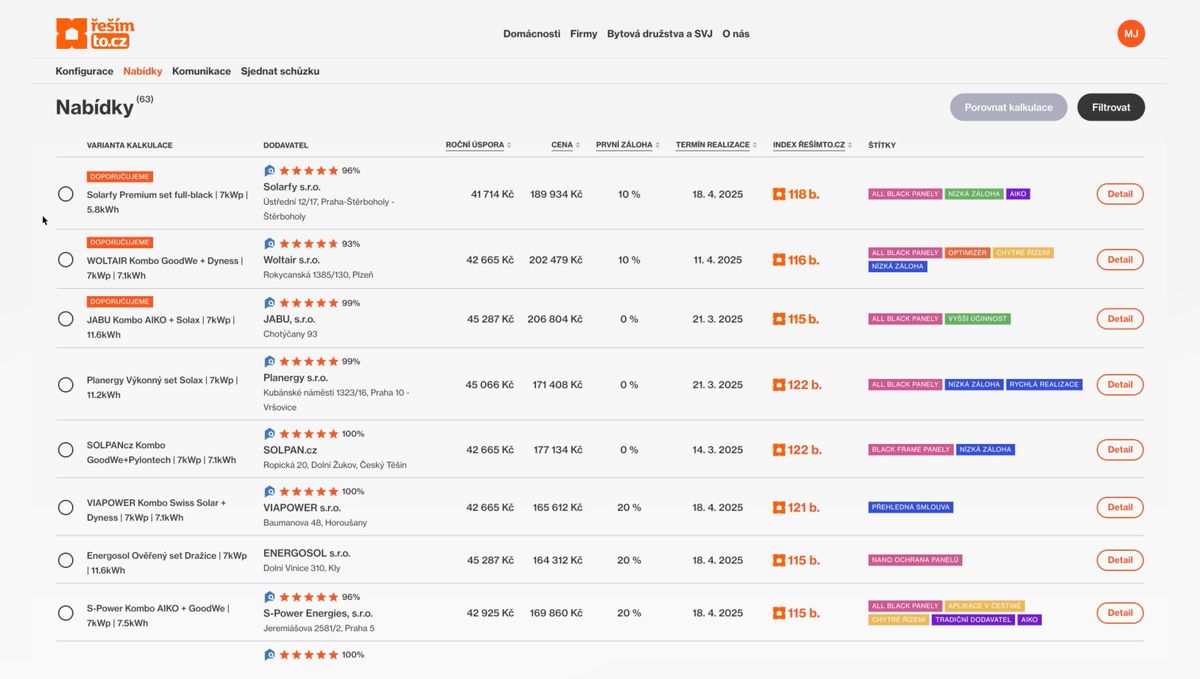
Task: Click the index icon in the JABU Kombo row
Action: (779, 319)
